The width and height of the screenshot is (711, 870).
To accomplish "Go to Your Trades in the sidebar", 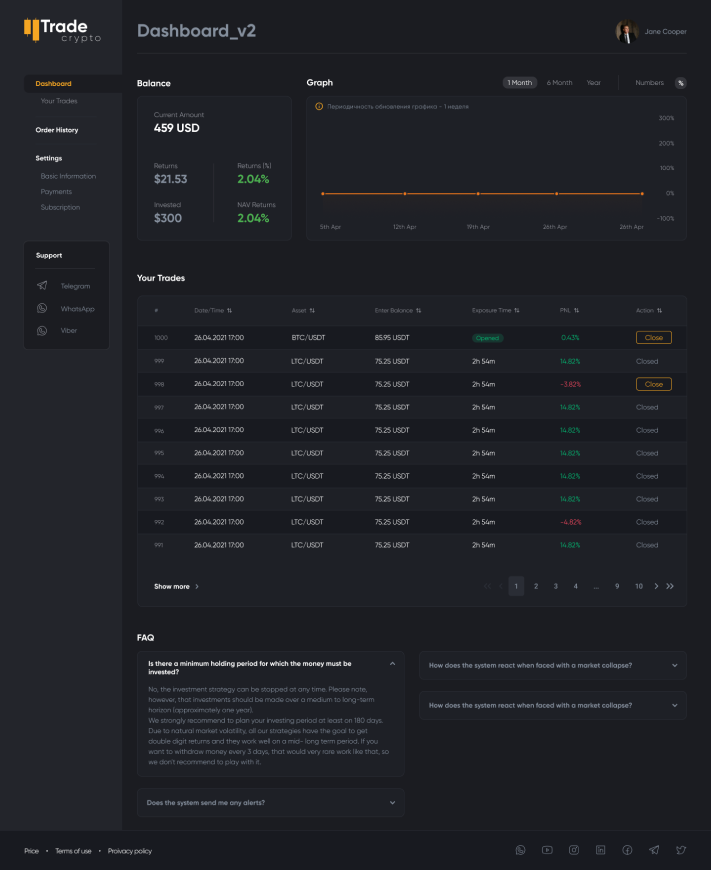I will [x=59, y=101].
